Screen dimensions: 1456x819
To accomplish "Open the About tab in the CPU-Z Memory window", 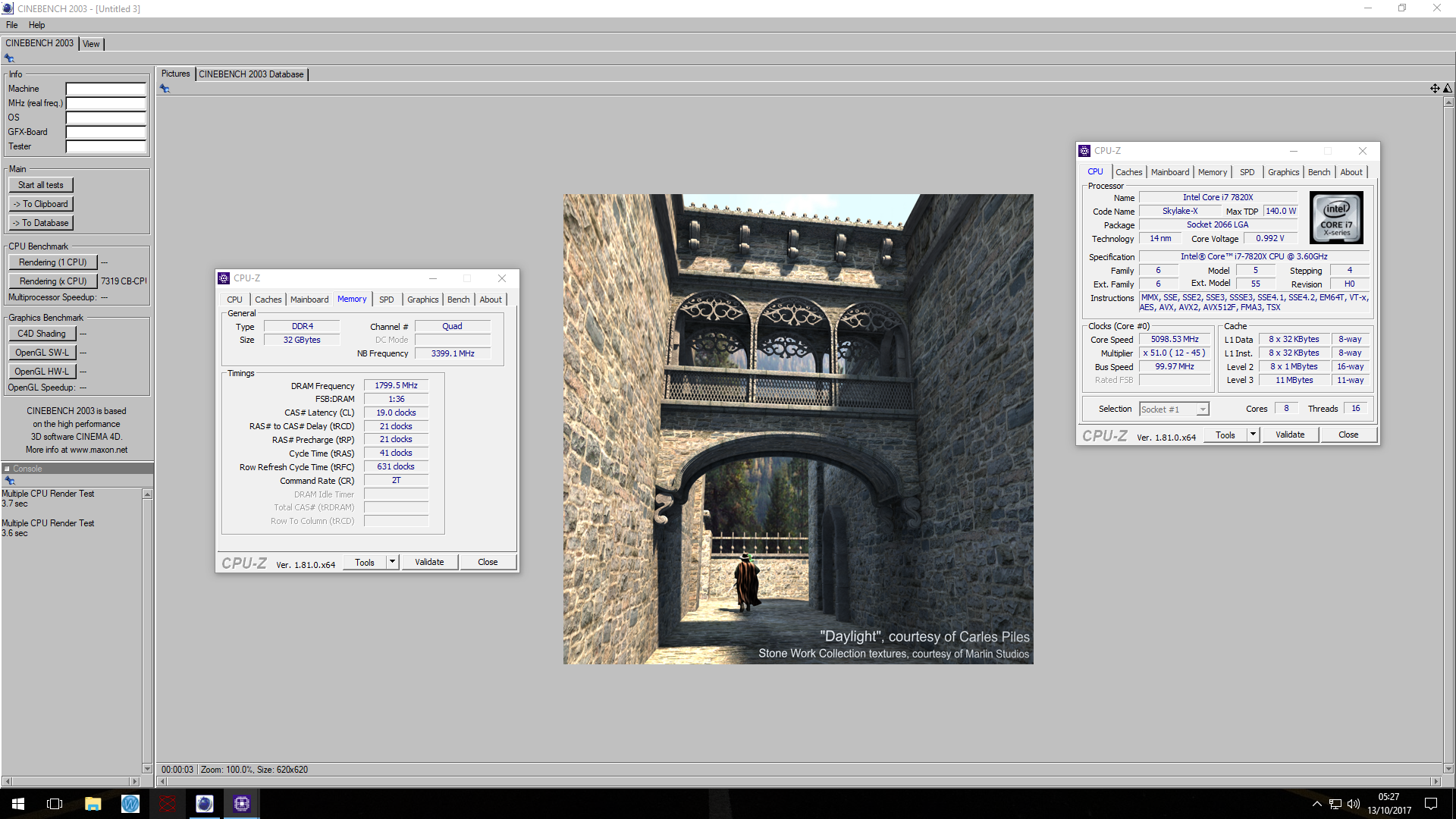I will click(x=491, y=300).
